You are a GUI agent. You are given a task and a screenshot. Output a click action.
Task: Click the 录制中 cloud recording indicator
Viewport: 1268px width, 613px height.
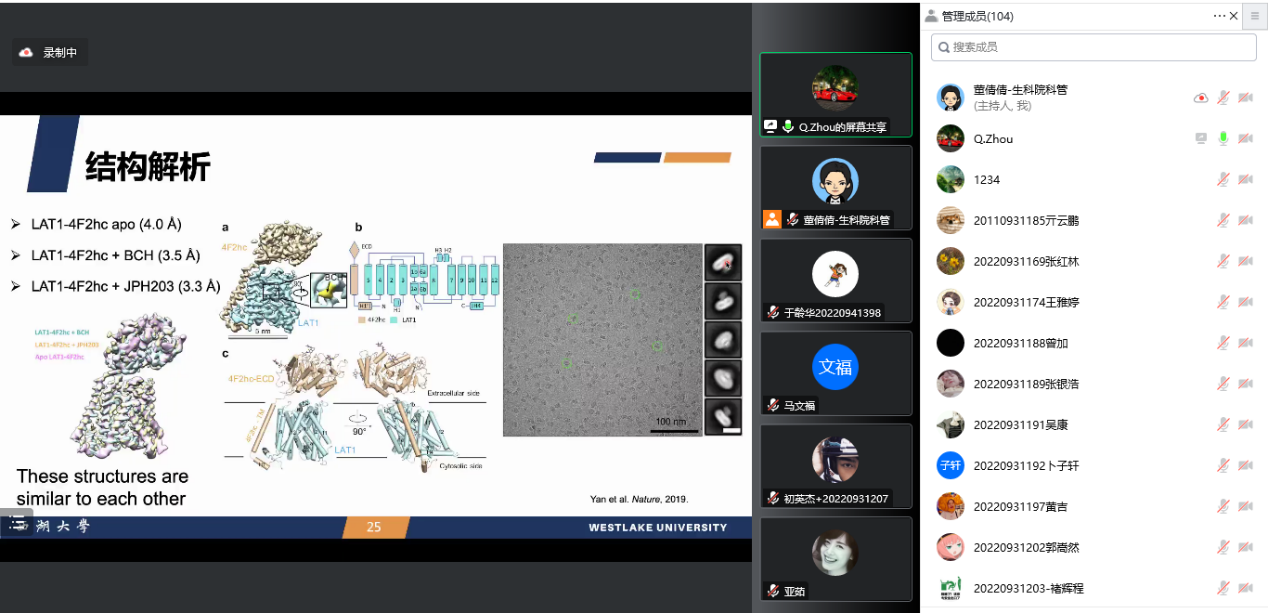tap(50, 52)
